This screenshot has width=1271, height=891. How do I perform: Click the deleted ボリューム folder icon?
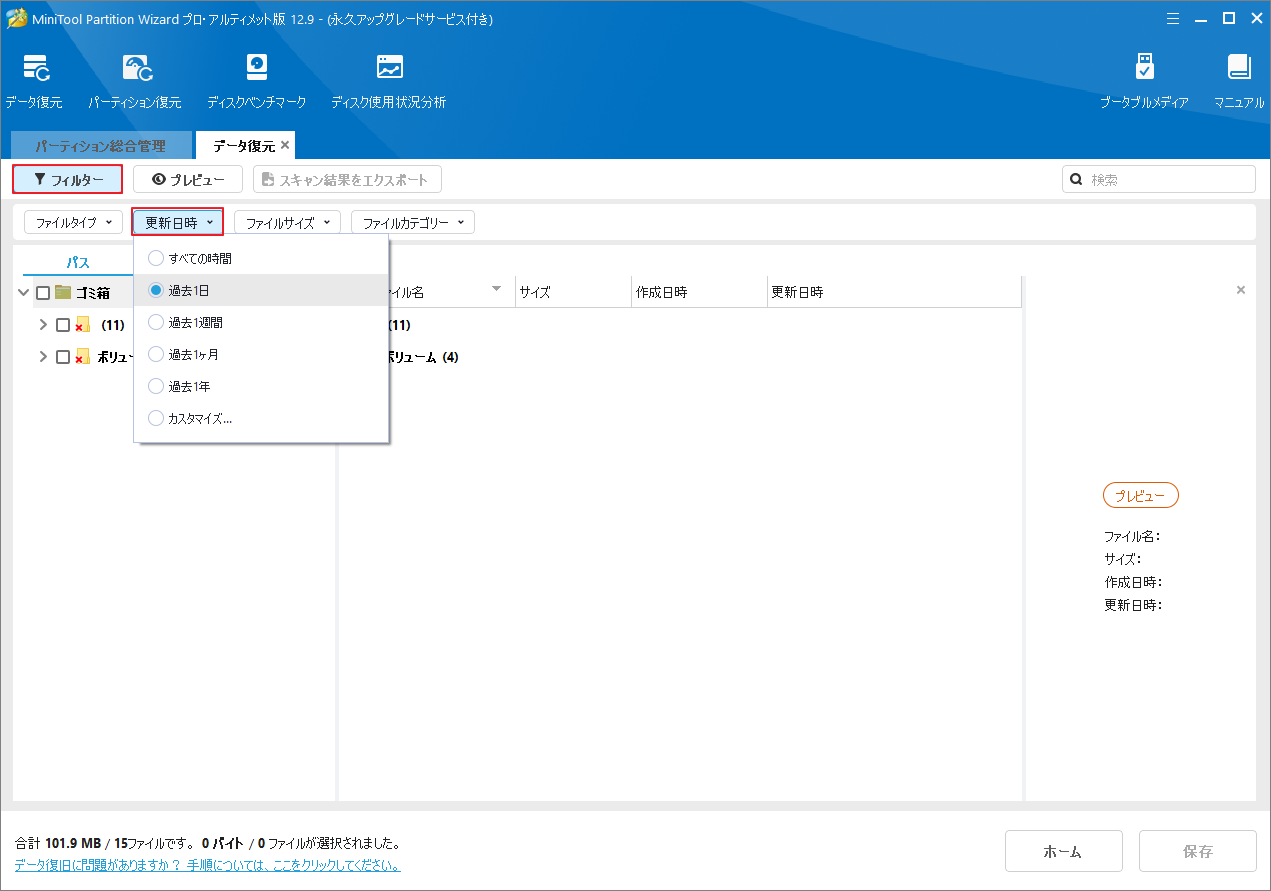pos(83,357)
